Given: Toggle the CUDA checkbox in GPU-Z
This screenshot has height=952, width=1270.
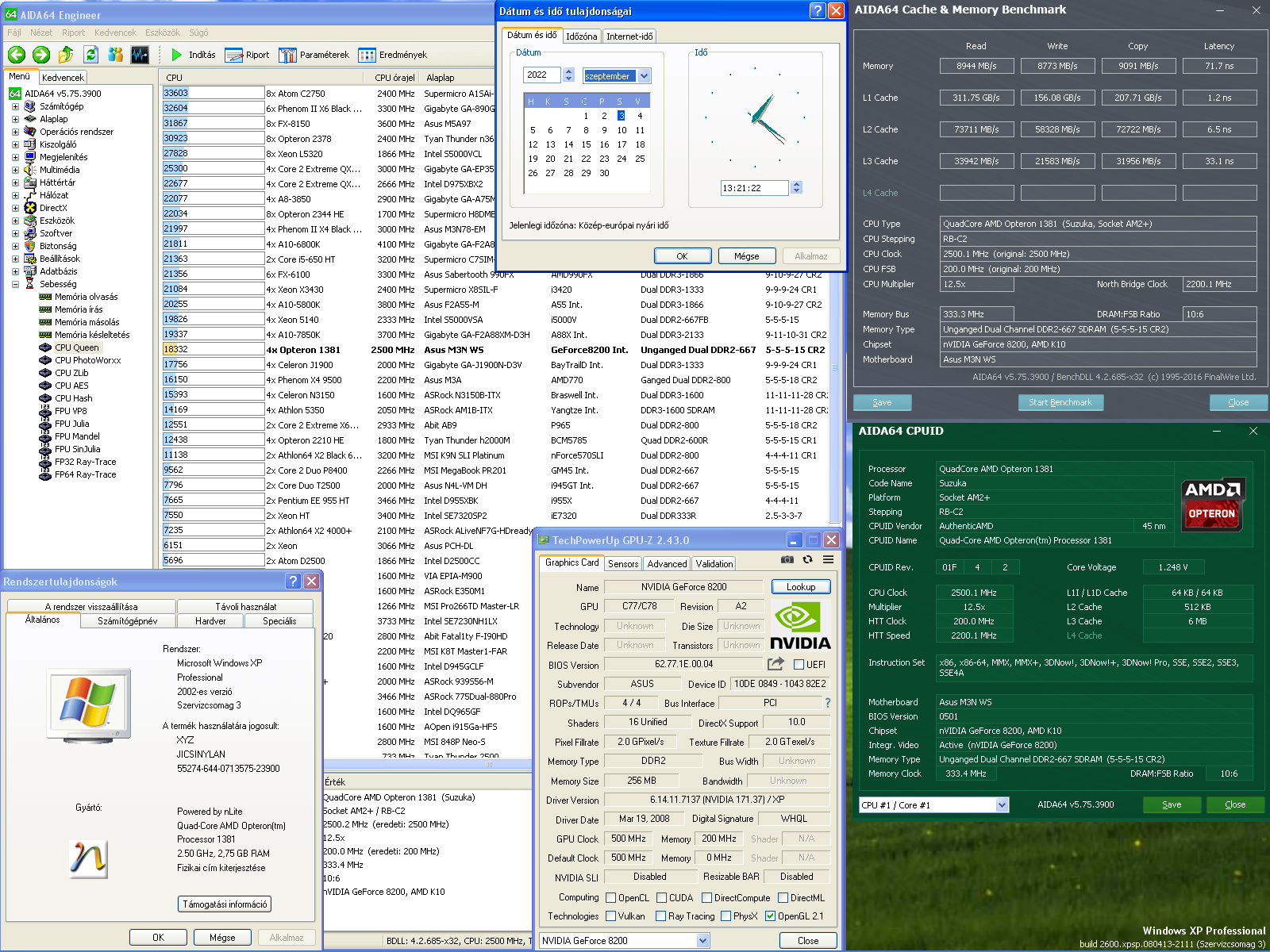Looking at the screenshot, I should [661, 898].
